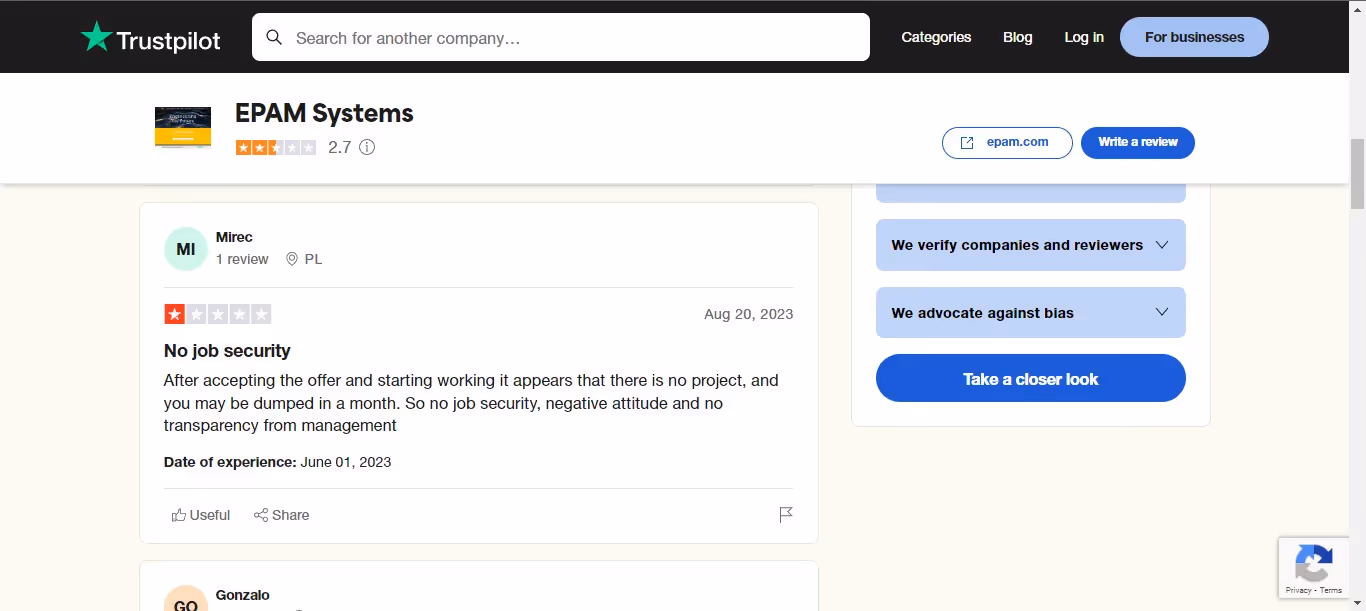Click the PL location pin icon
Viewport: 1366px width, 611px height.
(x=292, y=259)
